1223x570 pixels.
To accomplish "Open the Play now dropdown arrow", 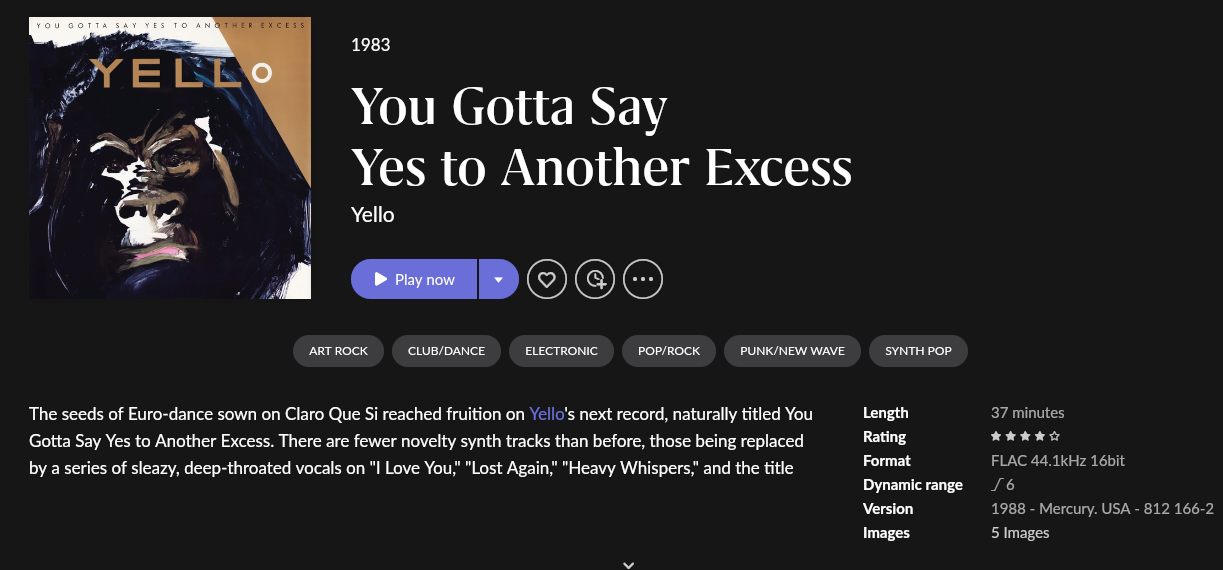I will pyautogui.click(x=498, y=279).
